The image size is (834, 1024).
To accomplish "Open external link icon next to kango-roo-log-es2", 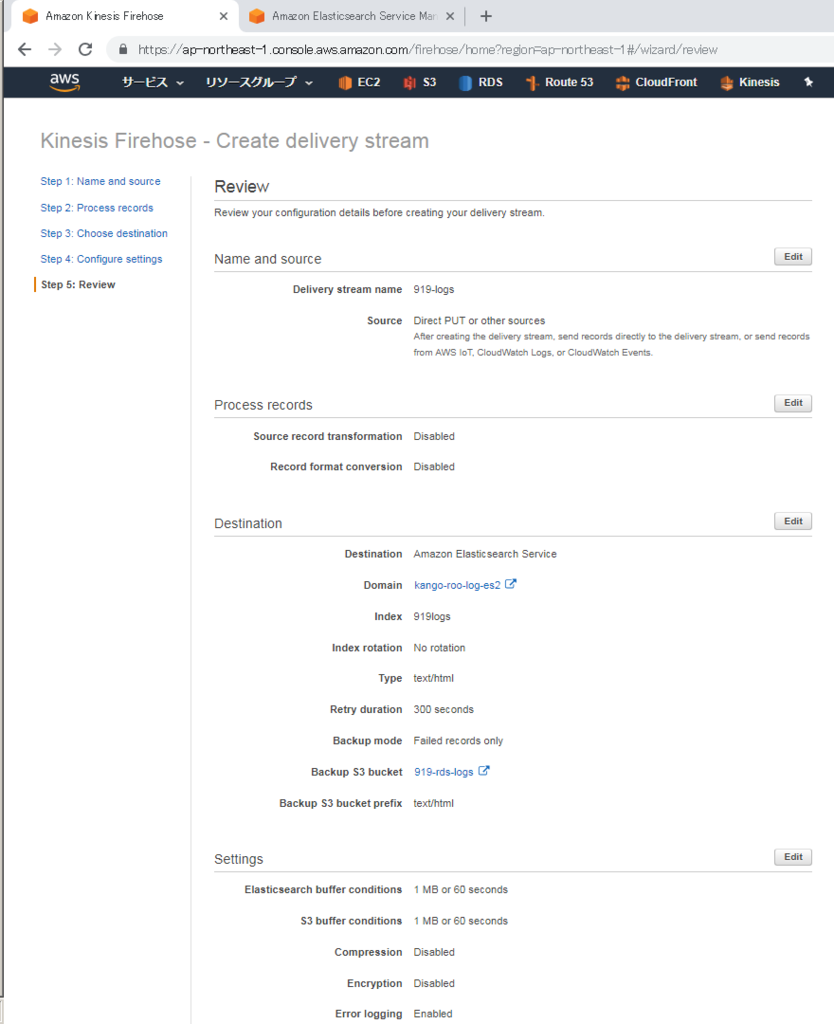I will pos(511,584).
